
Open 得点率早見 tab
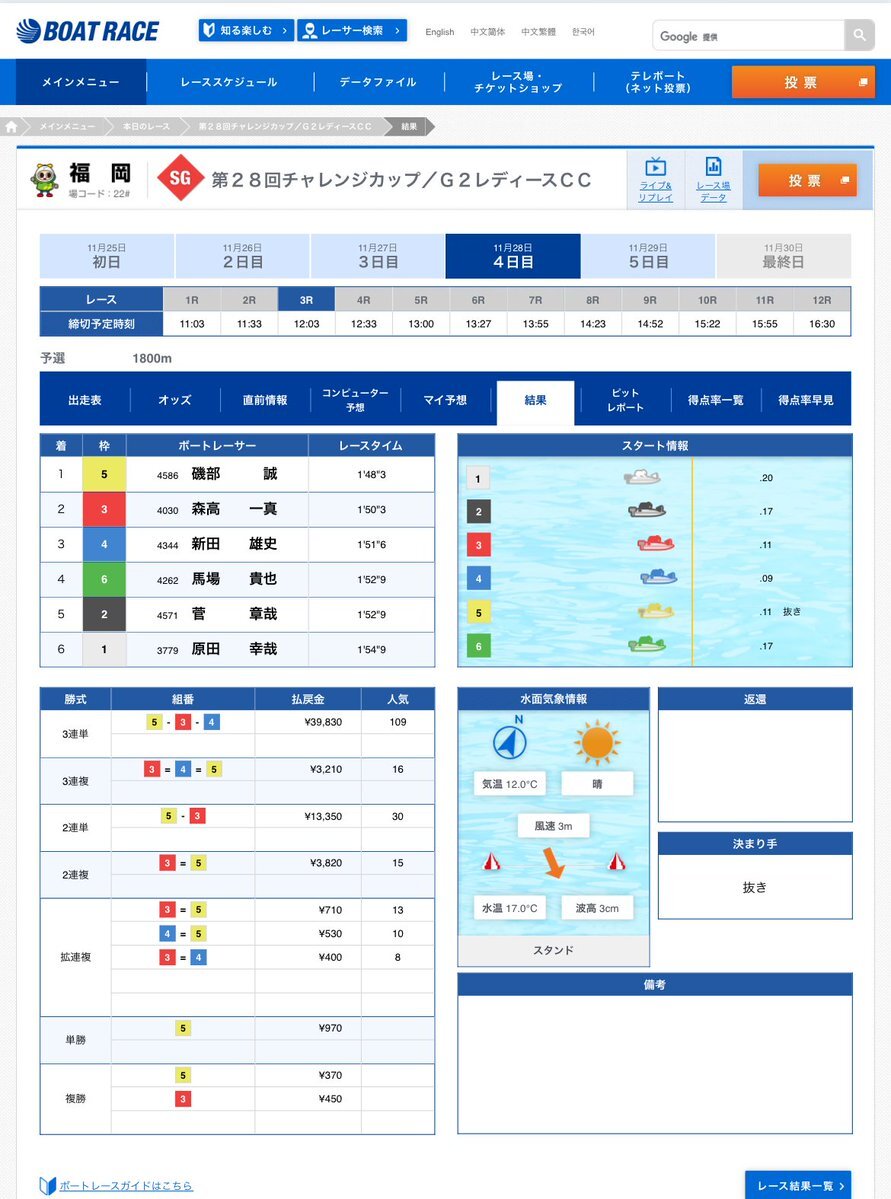pos(806,400)
